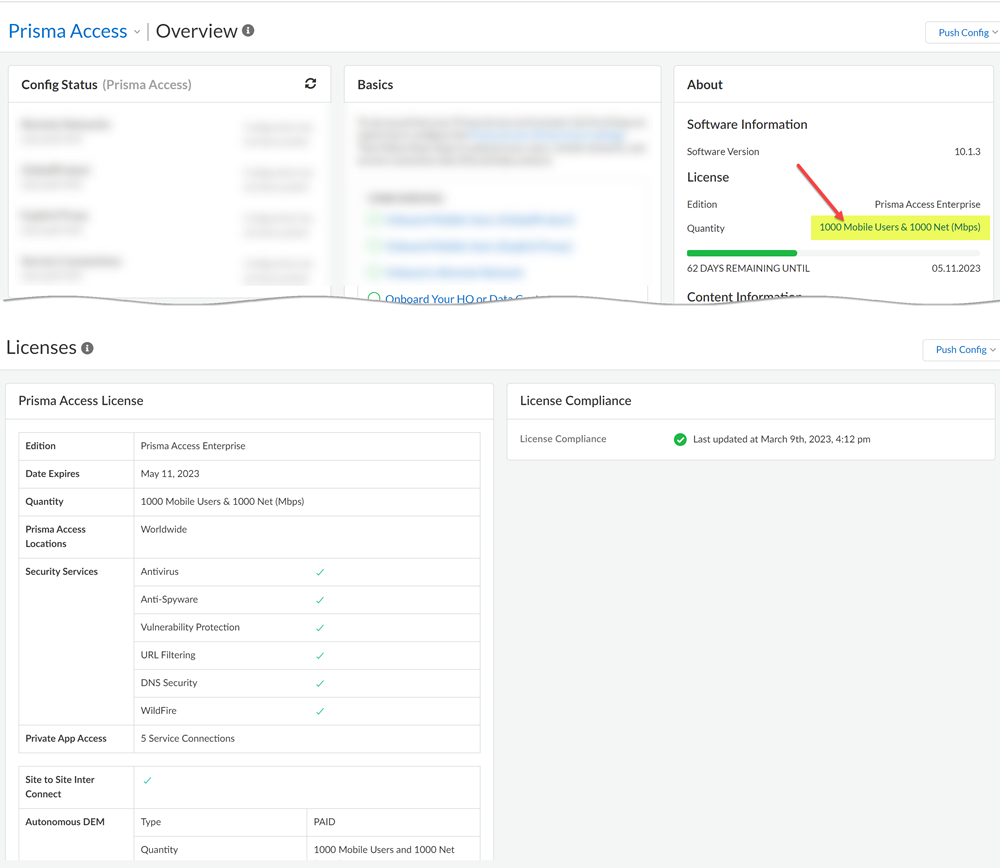The image size is (1000, 868).
Task: Click the 5 Service Connections cell
Action: coord(188,739)
